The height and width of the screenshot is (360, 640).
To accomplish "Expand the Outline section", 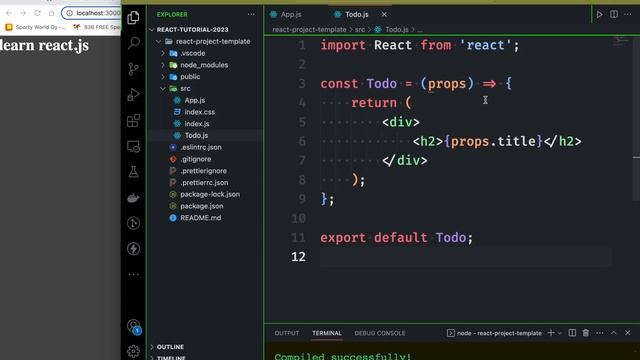I will (x=170, y=347).
